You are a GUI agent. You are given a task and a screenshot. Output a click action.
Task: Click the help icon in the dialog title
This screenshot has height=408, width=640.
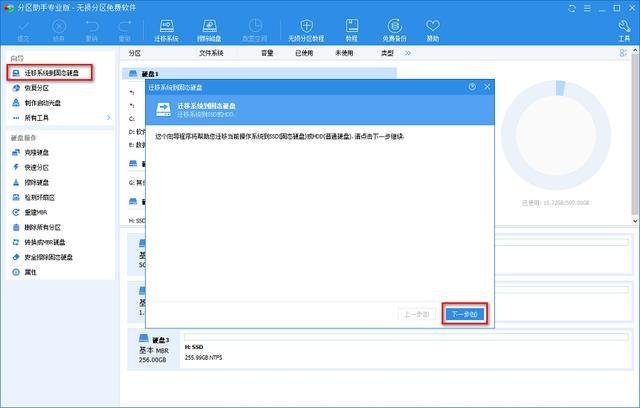click(x=472, y=87)
